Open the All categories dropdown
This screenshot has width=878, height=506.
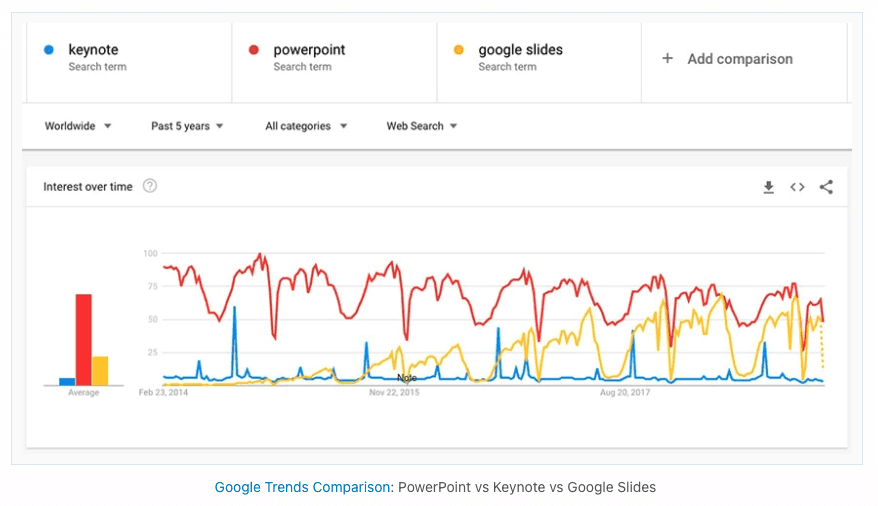(x=306, y=126)
